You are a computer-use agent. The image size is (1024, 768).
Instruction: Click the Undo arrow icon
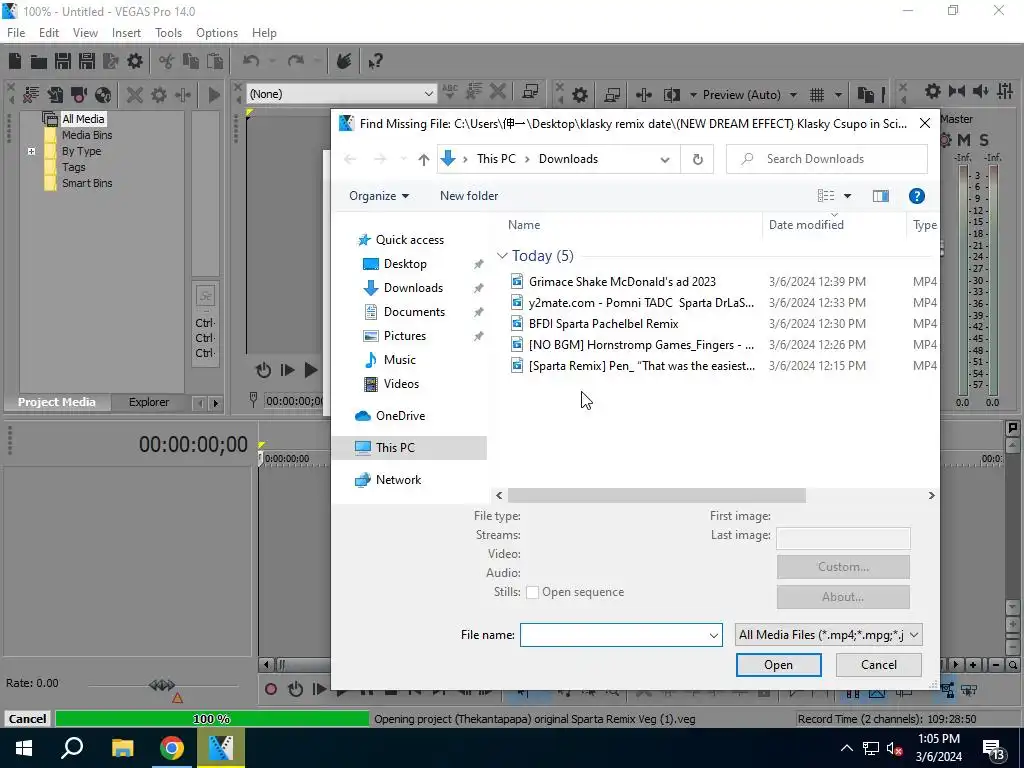(x=251, y=61)
